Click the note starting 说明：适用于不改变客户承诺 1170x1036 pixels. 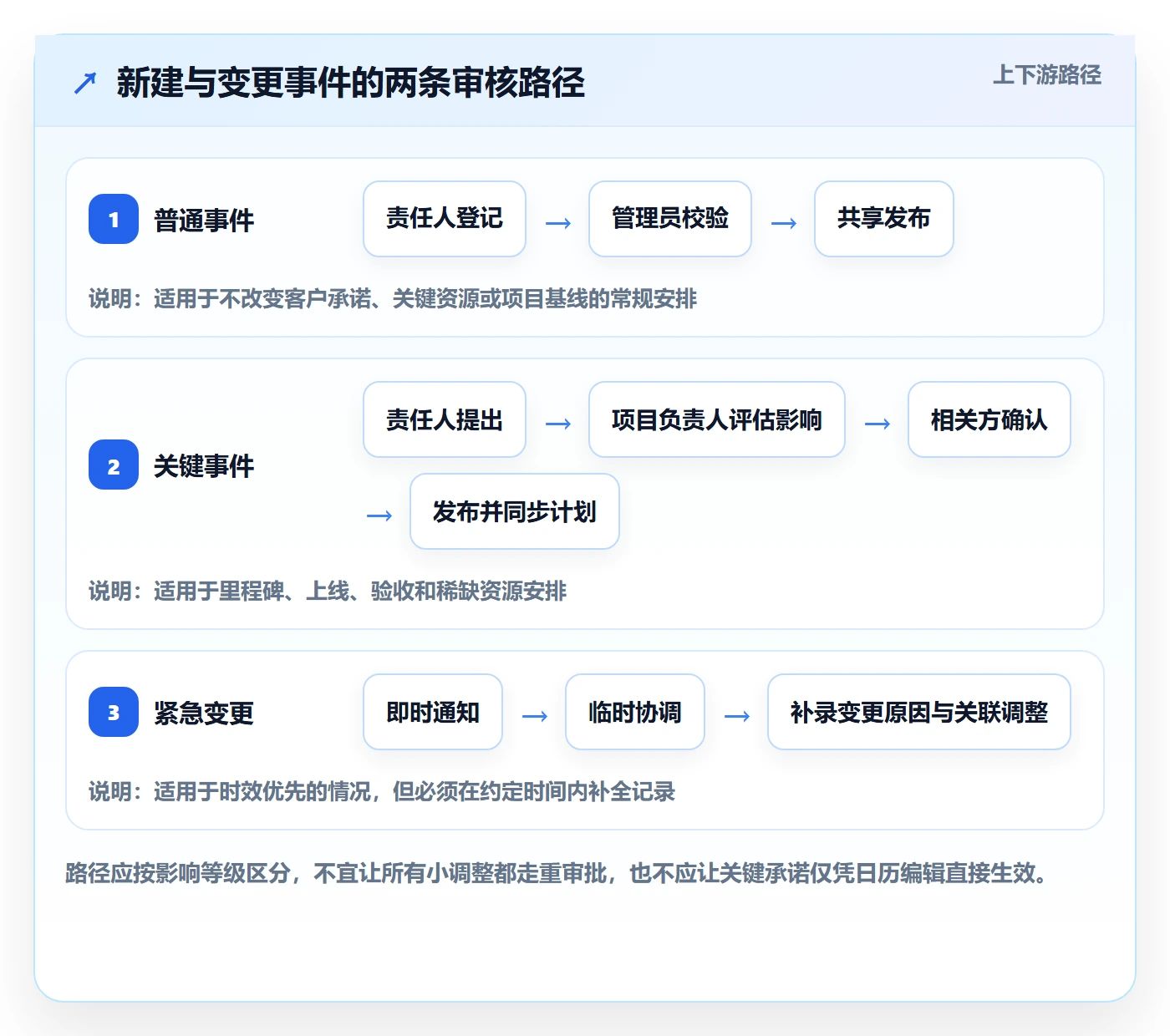pyautogui.click(x=393, y=298)
